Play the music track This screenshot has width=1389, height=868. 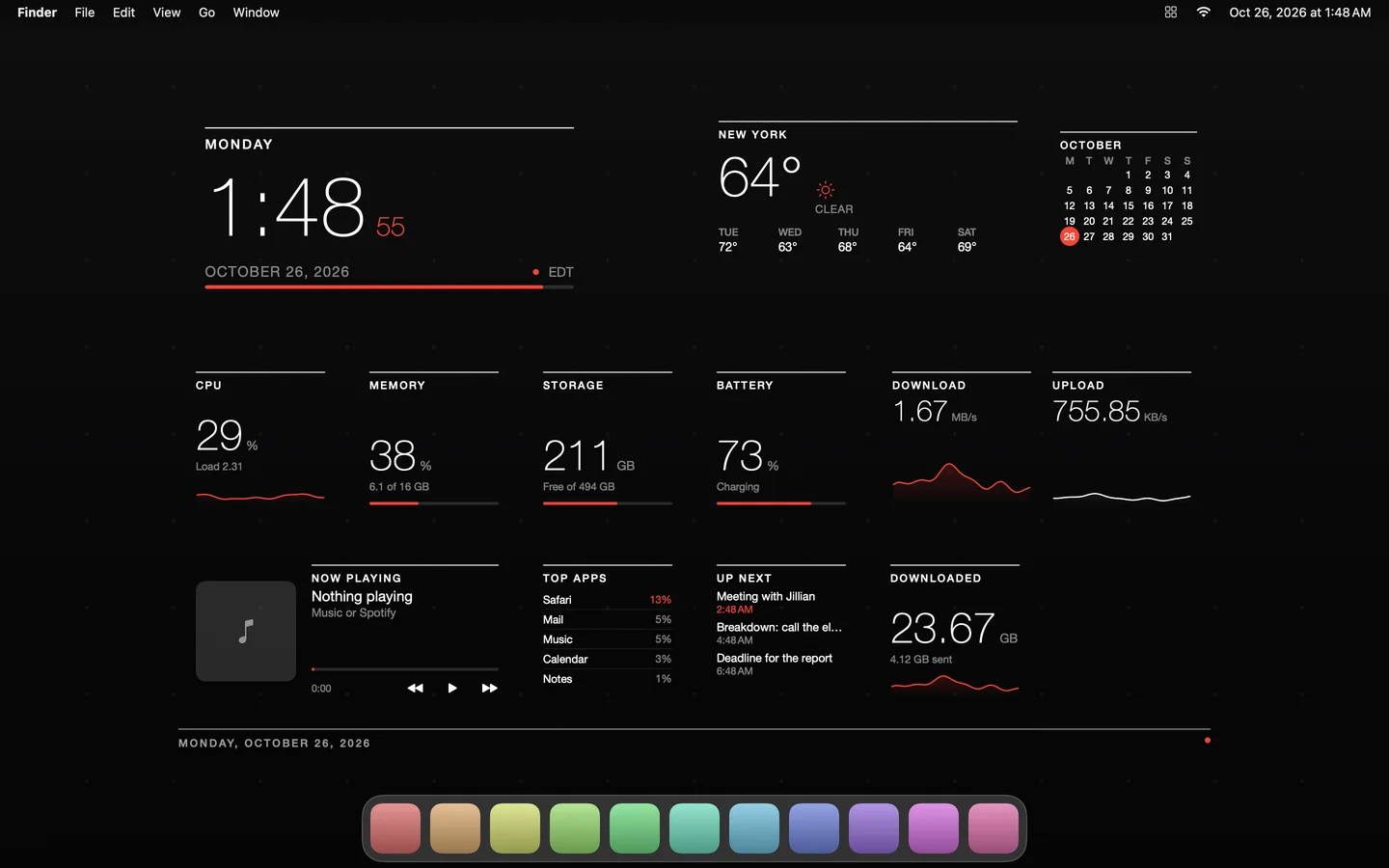pyautogui.click(x=452, y=688)
